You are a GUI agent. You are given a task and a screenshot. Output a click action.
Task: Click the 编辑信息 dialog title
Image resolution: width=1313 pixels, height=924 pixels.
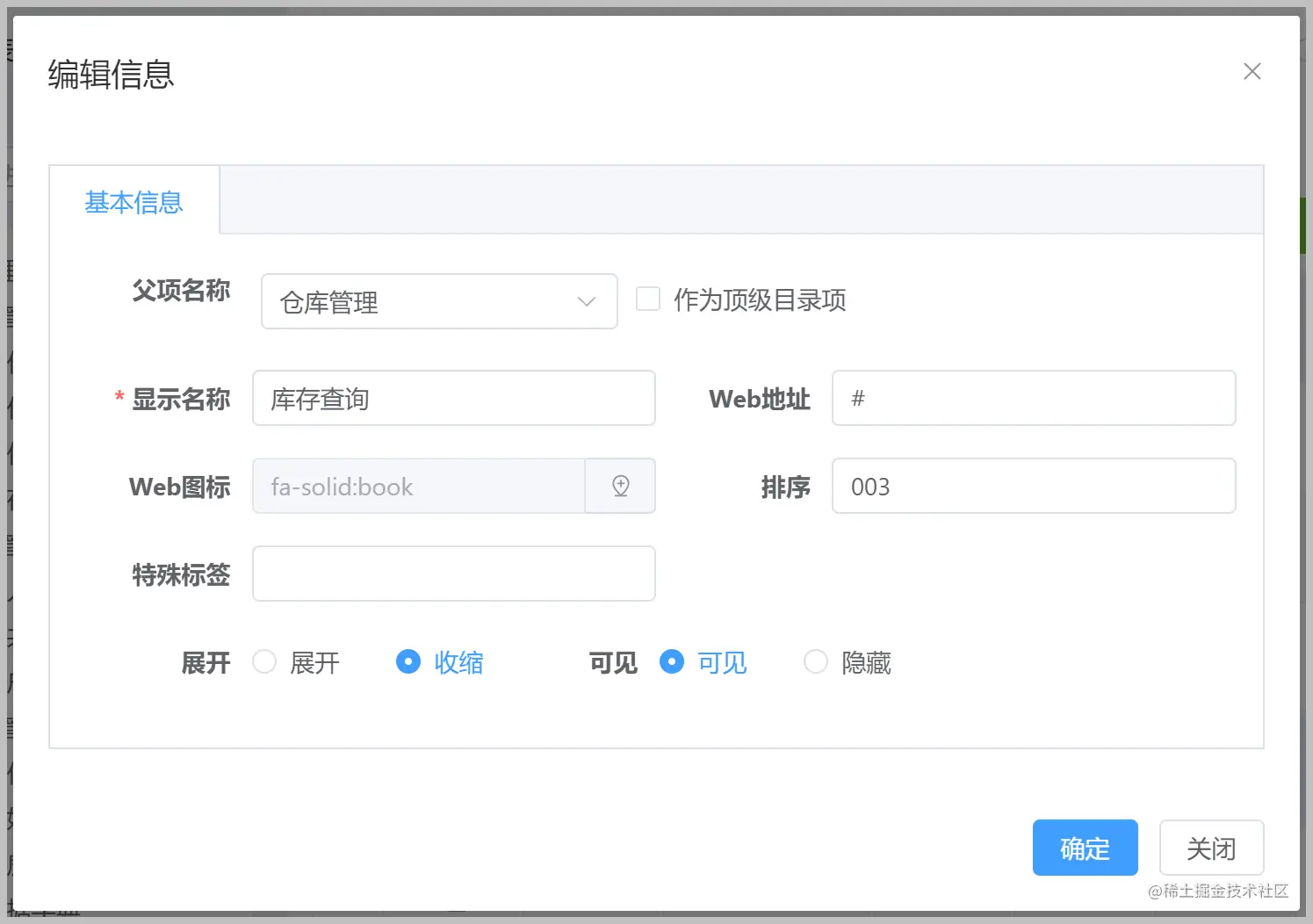[x=111, y=74]
